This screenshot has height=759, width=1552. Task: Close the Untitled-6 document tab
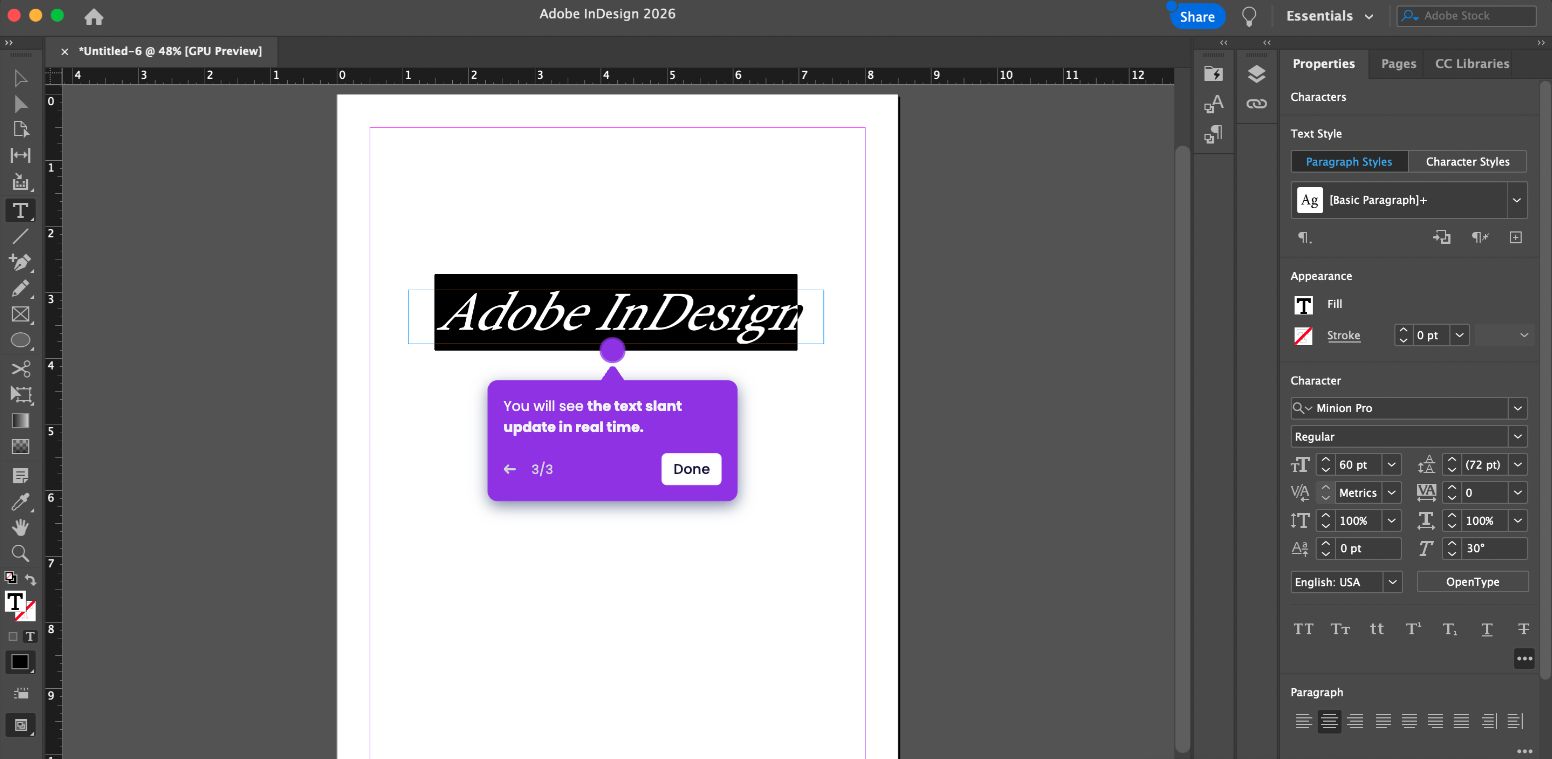tap(65, 51)
